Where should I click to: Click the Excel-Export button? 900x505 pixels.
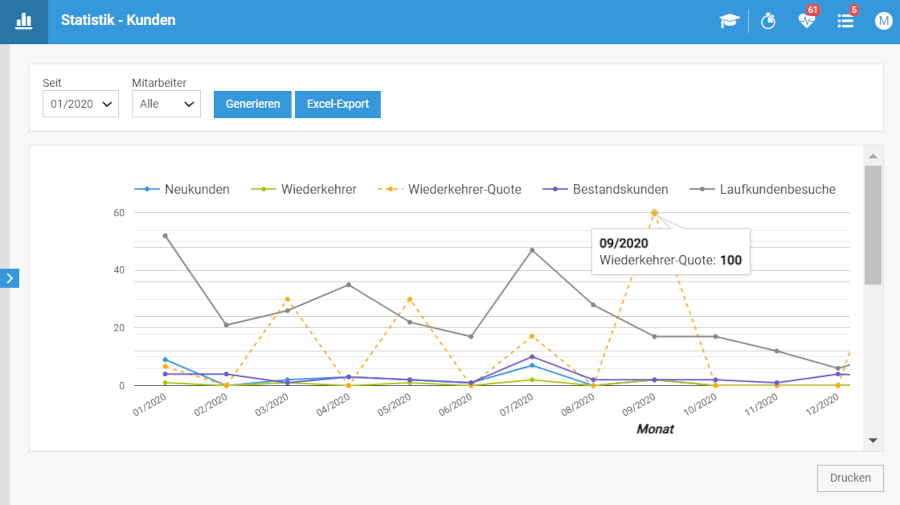coord(337,104)
